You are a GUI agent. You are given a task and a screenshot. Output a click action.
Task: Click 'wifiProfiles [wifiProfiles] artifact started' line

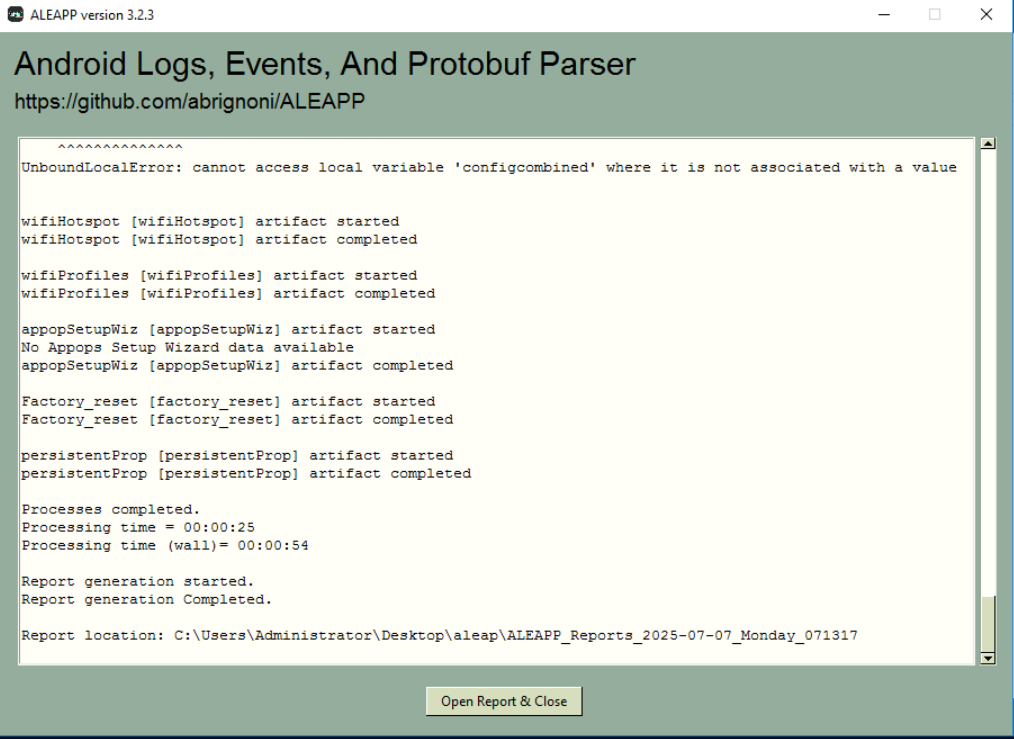point(219,275)
